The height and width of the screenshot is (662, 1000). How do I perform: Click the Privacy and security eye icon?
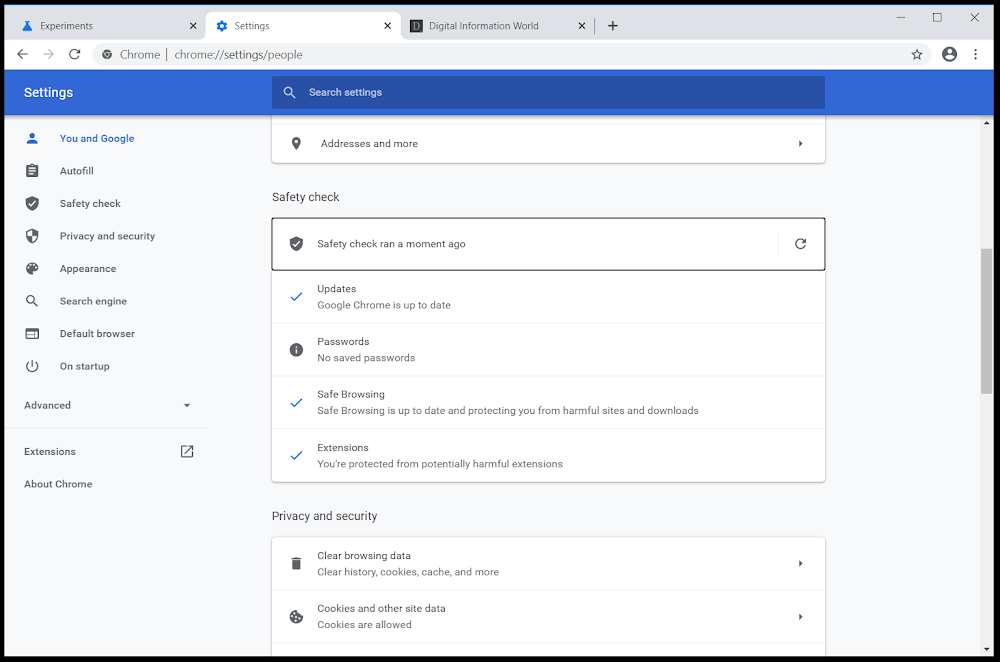(31, 235)
